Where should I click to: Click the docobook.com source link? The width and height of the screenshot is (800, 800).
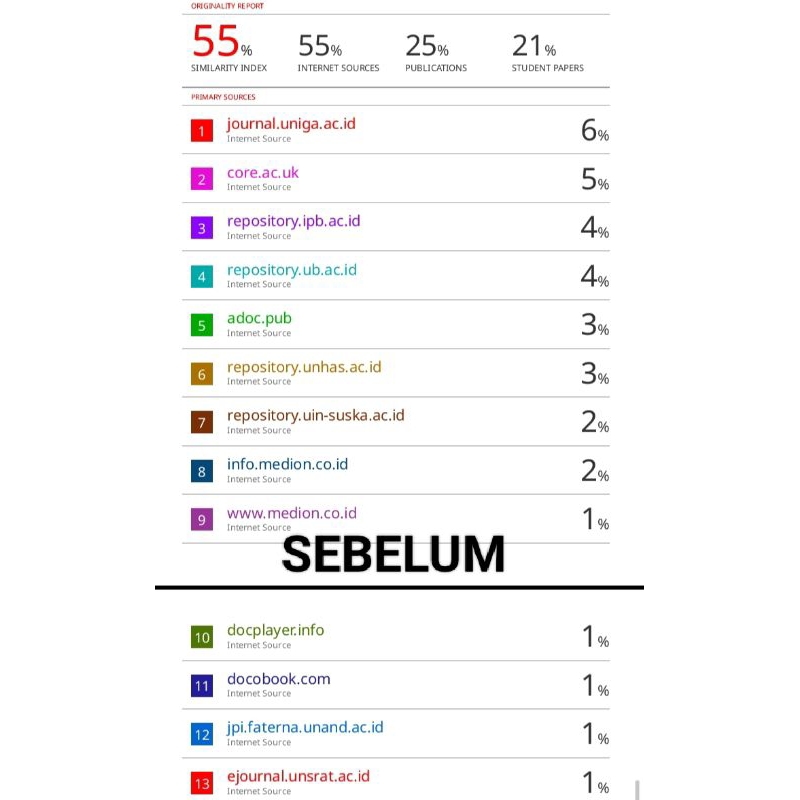pos(278,679)
